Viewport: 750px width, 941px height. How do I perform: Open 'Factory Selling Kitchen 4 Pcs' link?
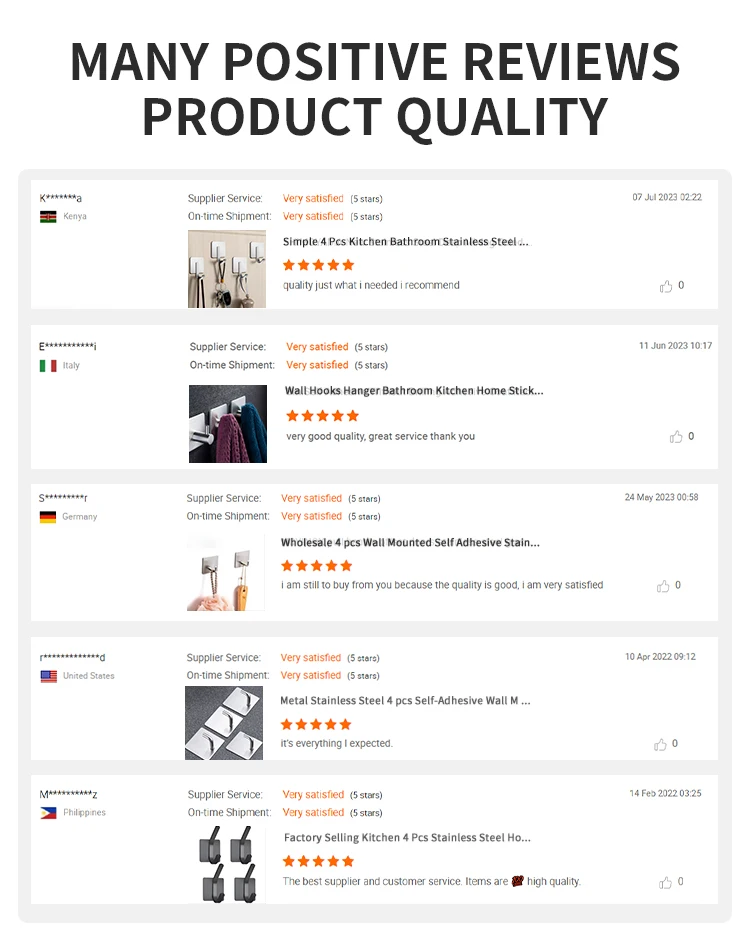pos(407,838)
